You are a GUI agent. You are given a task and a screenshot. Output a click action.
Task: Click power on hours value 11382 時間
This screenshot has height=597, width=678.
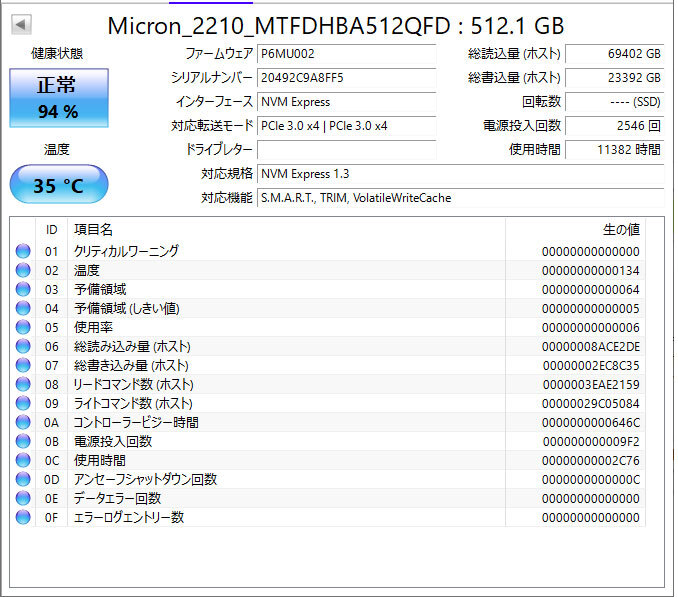coord(614,150)
